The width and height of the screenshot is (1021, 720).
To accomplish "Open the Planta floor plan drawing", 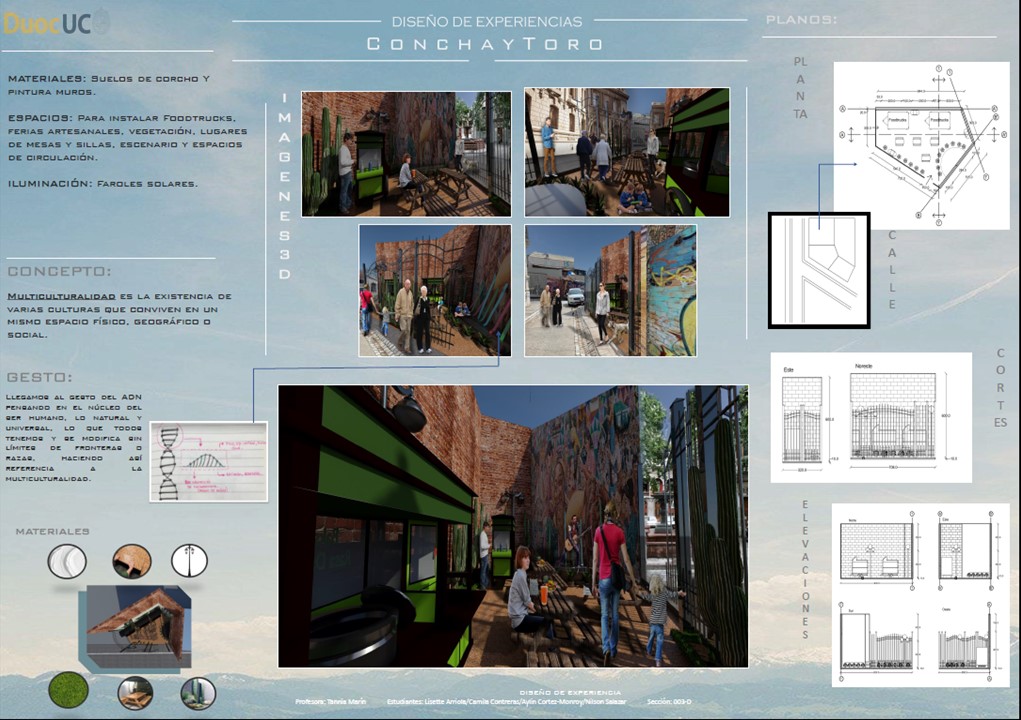I will coord(907,146).
